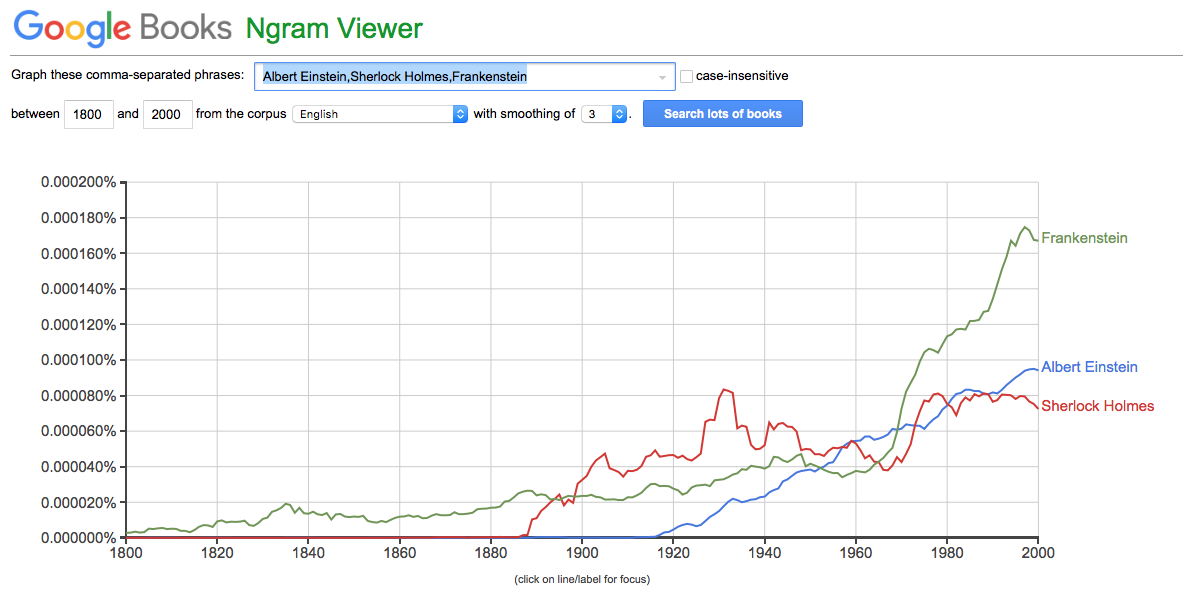Click the start year field showing 1800
The width and height of the screenshot is (1183, 611).
pyautogui.click(x=88, y=114)
